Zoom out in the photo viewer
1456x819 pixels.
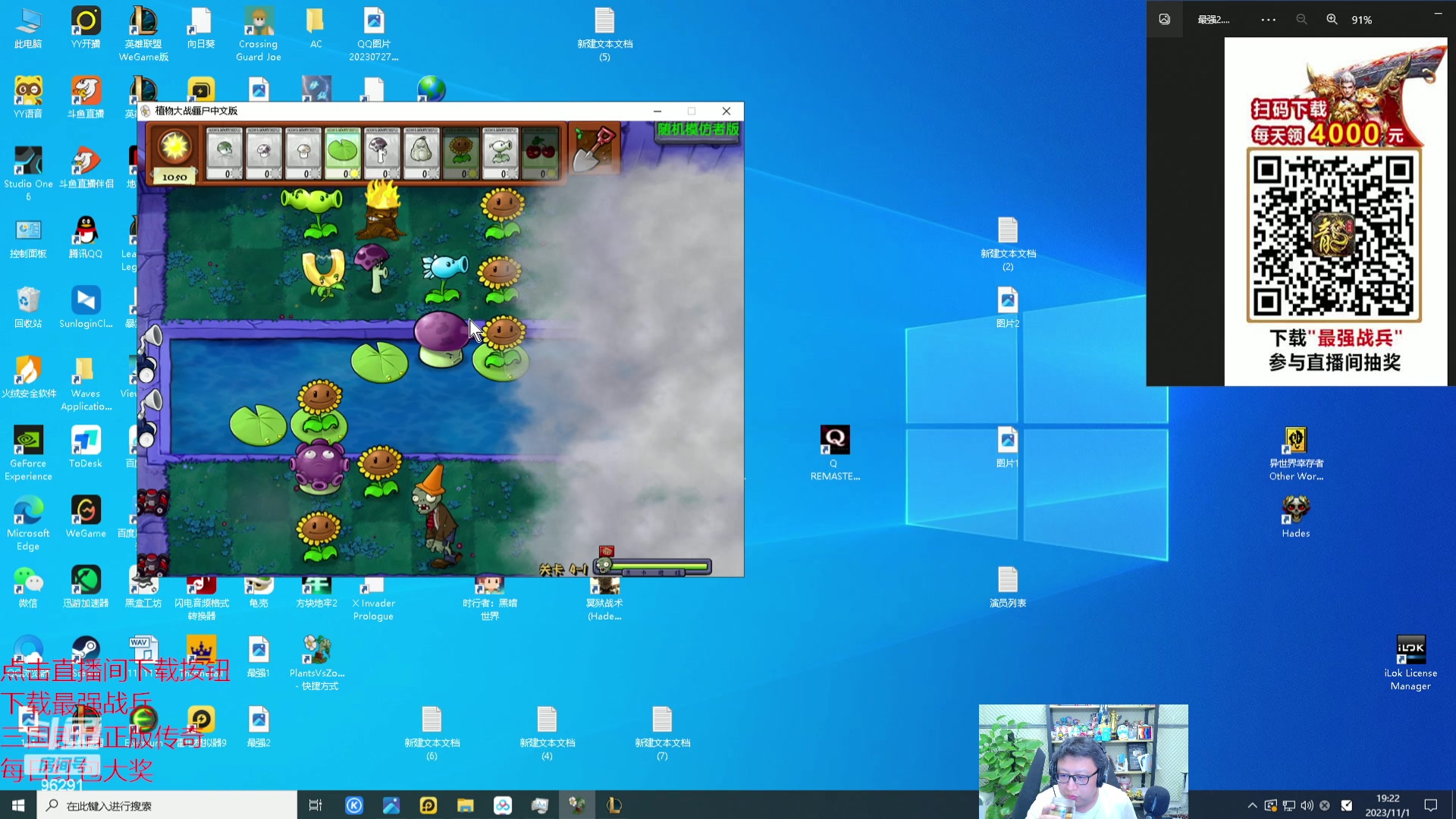coord(1301,20)
